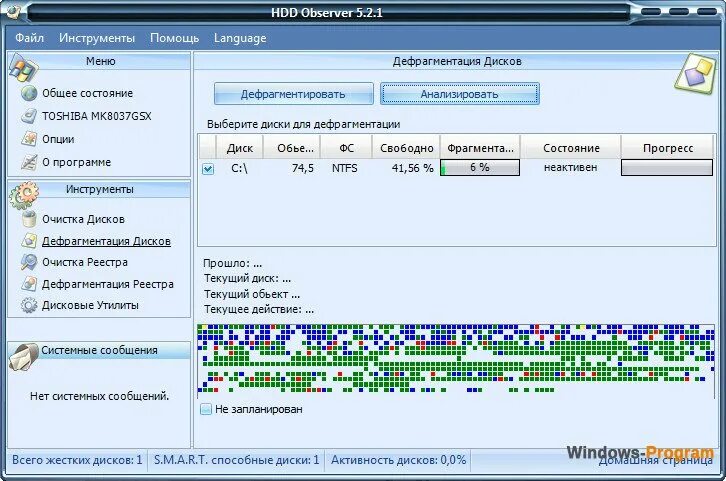This screenshot has height=481, width=726.
Task: Click the Дефрагментировать button
Action: click(x=294, y=94)
